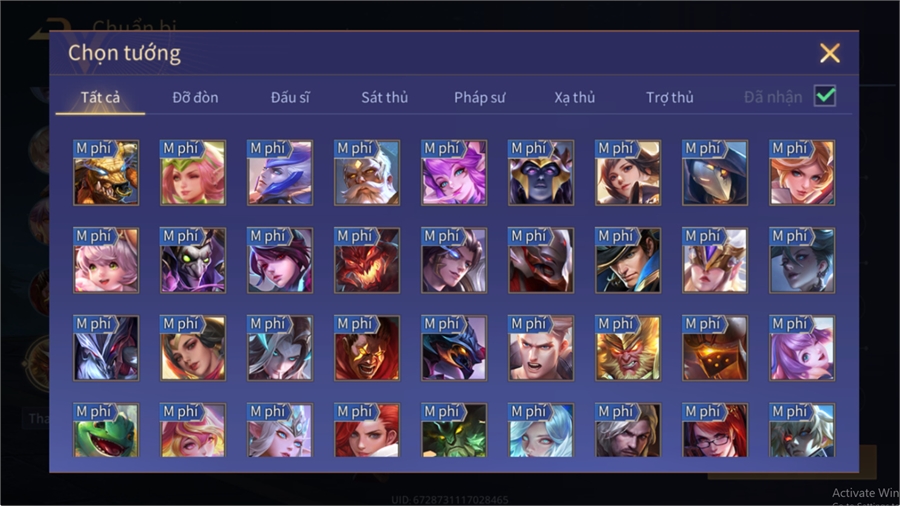Switch to the Đấu sĩ tab
Image resolution: width=900 pixels, height=506 pixels.
(x=290, y=98)
